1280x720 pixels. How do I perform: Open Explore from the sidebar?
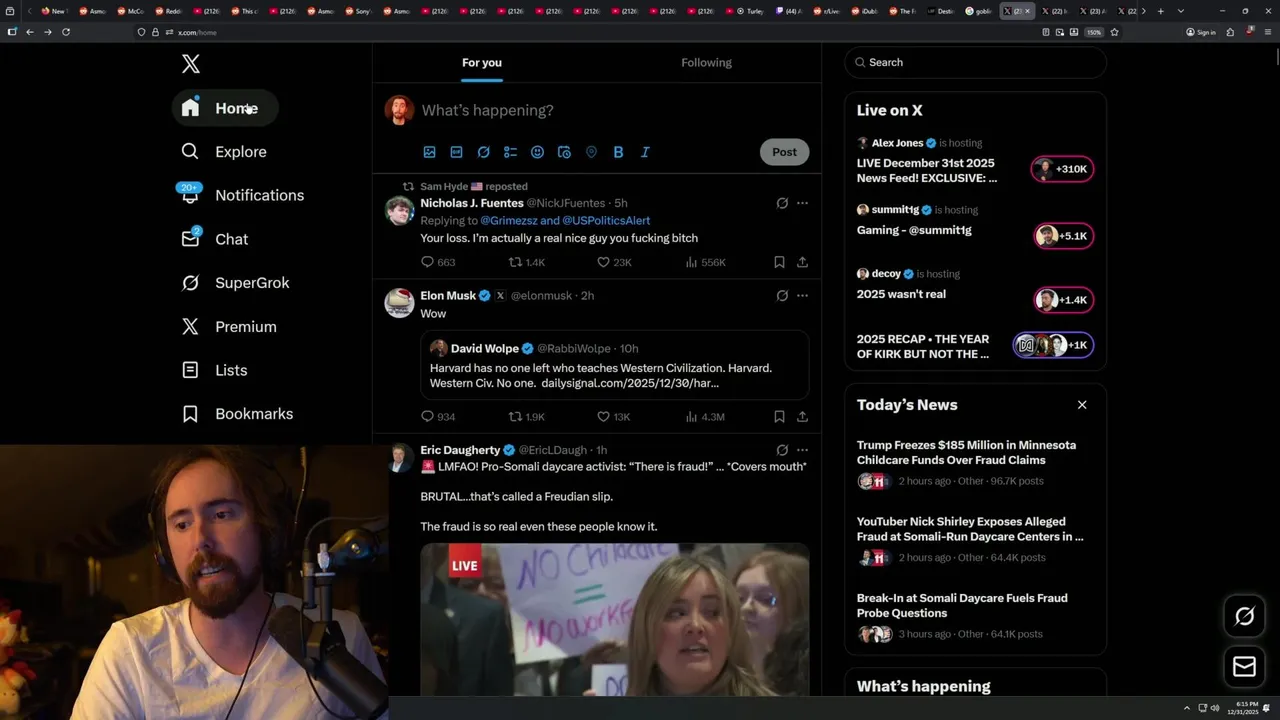point(224,152)
